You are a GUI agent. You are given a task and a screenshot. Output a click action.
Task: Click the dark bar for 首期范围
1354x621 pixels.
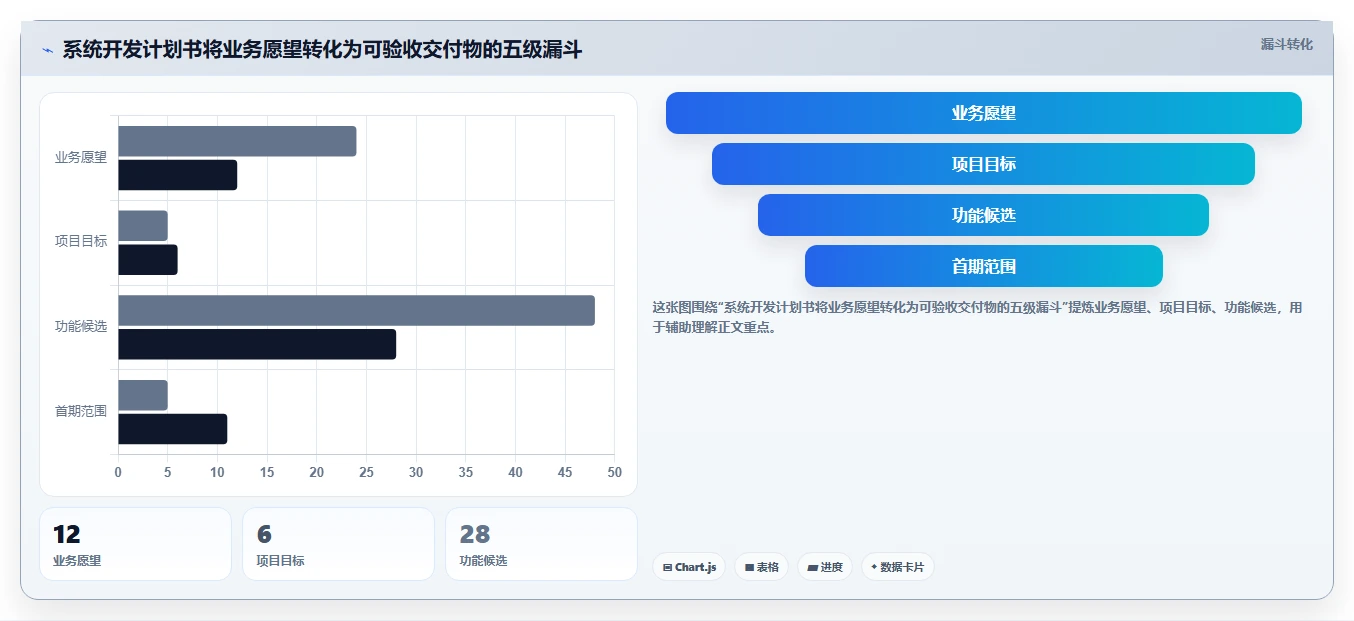click(173, 429)
